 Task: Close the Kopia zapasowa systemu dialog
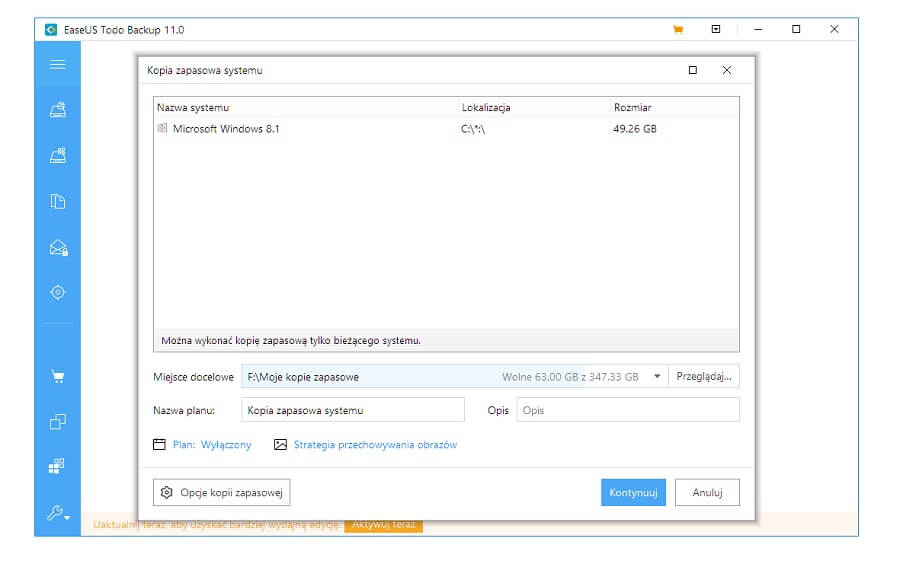coord(727,70)
